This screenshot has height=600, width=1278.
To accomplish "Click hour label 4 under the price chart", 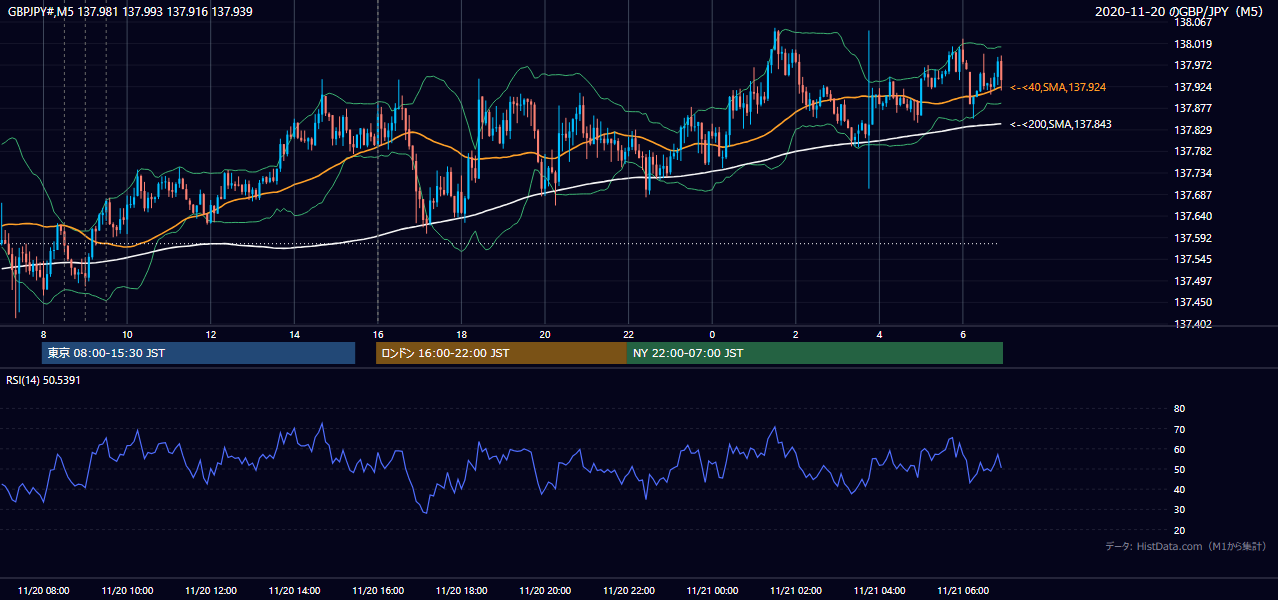I will point(879,334).
